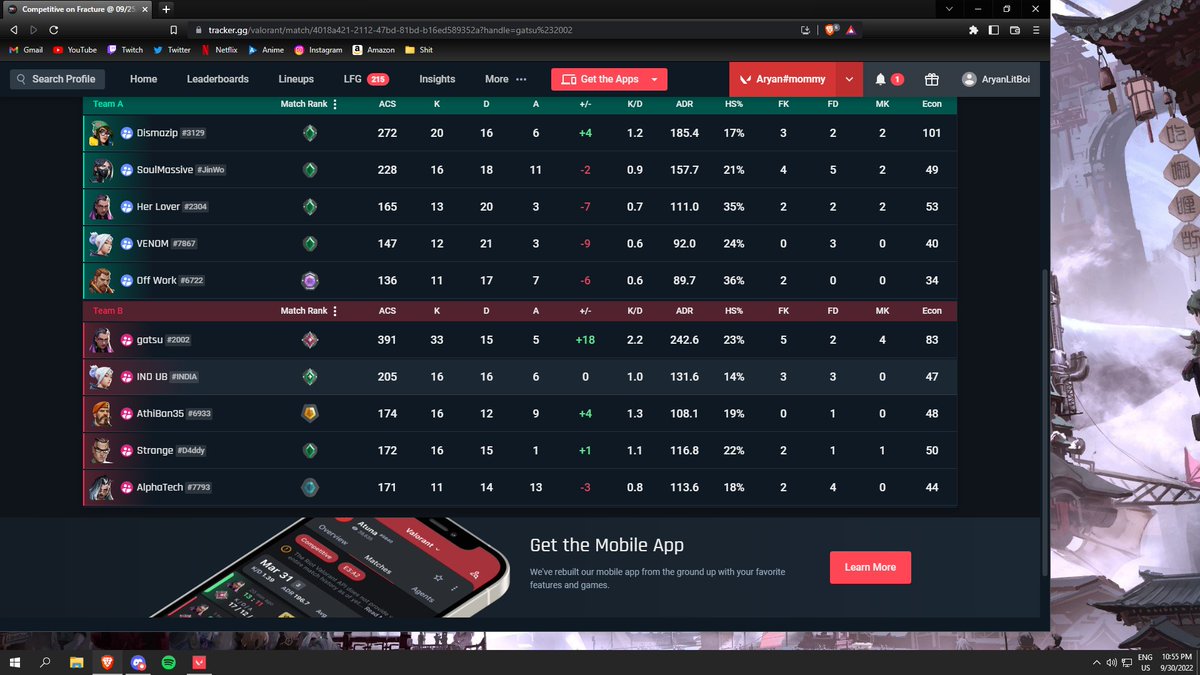Open a new browser tab
Screen dimensions: 1200x675
coord(166,8)
